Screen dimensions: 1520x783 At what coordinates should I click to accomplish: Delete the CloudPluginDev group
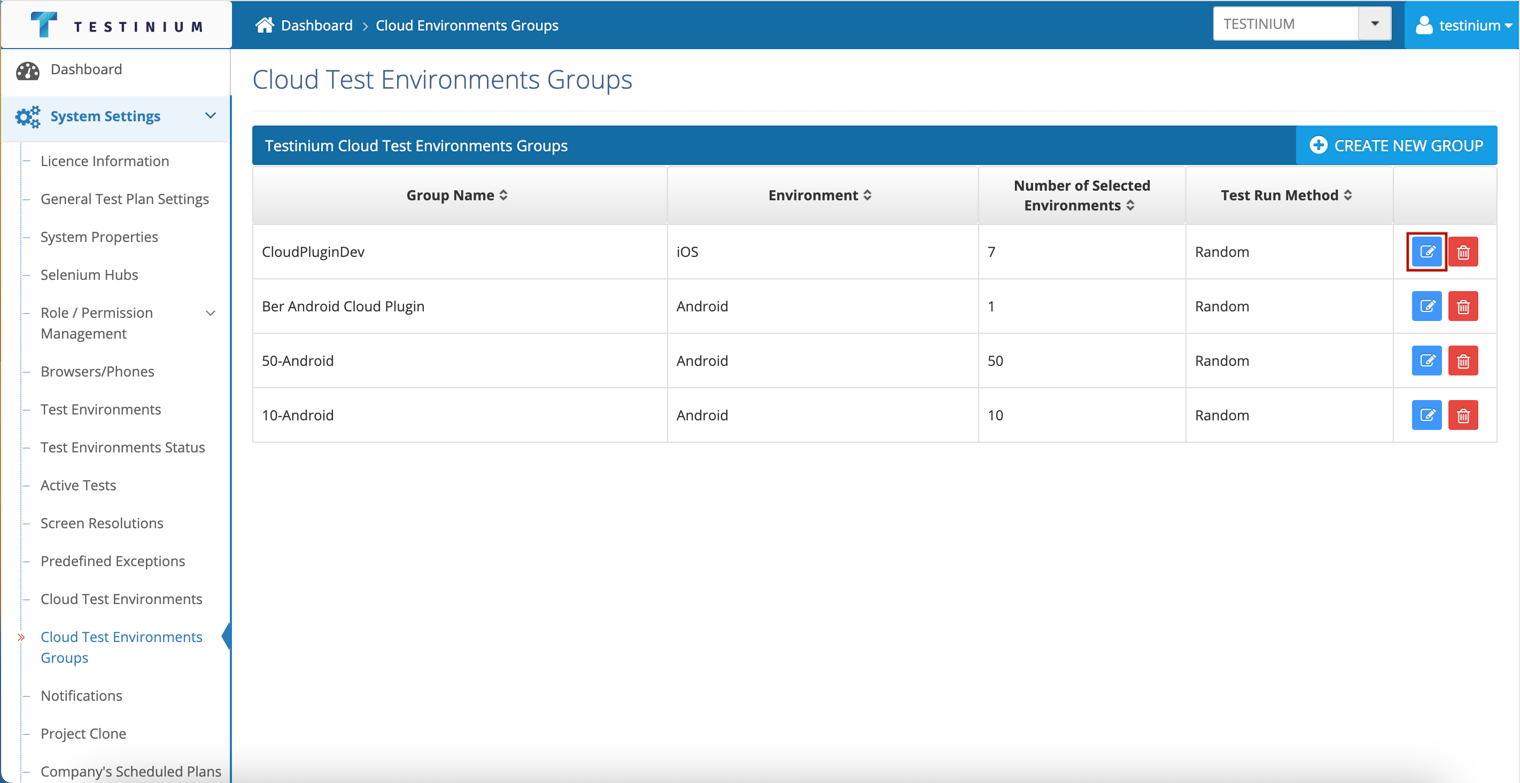click(x=1463, y=252)
